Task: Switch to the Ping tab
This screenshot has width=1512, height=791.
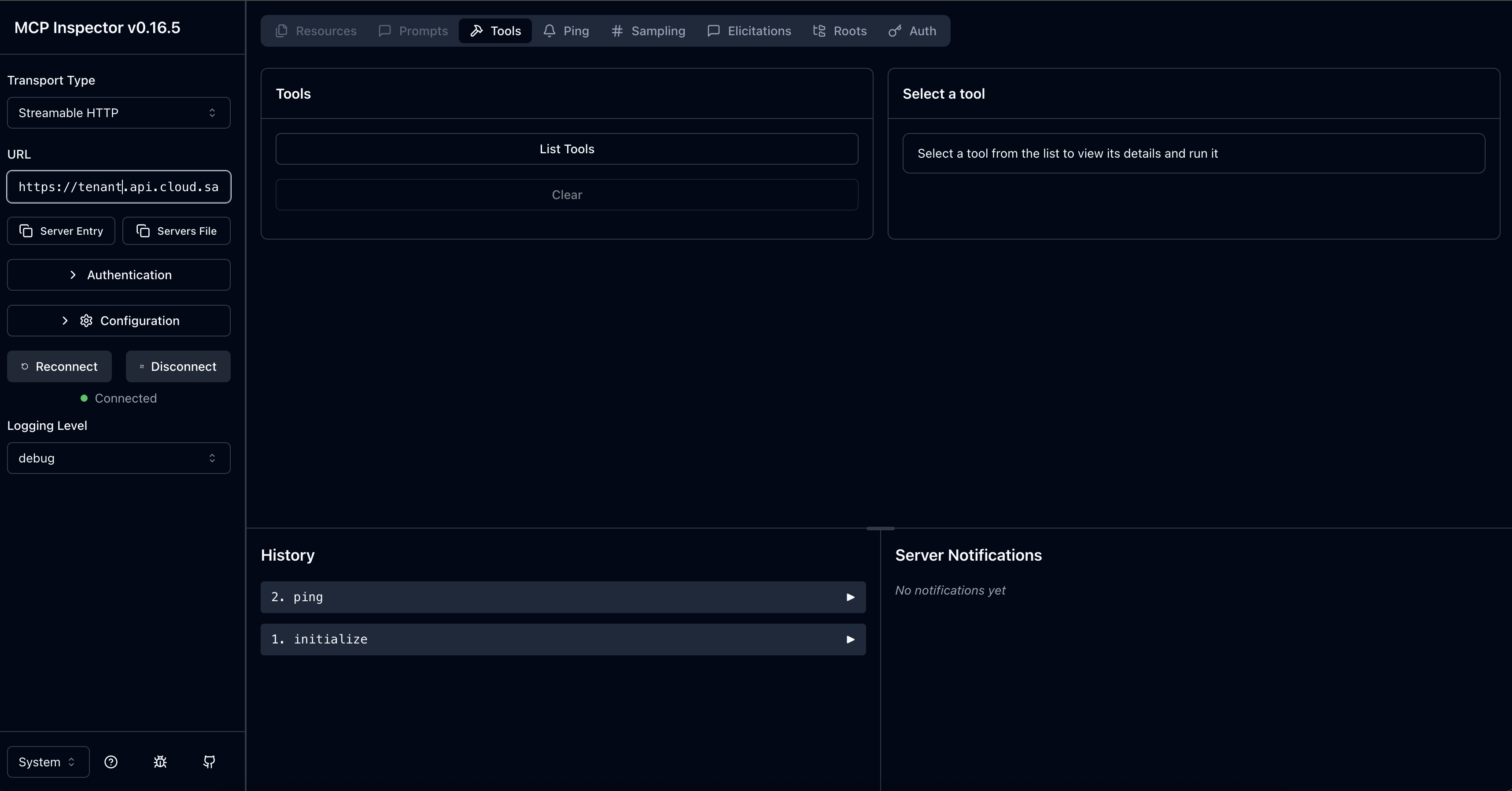Action: pos(566,31)
